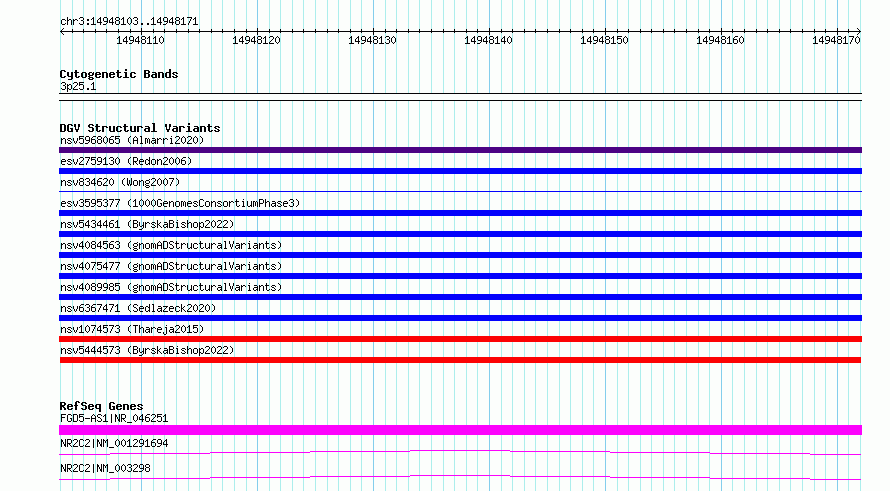Click ruler position 14948130

372,40
